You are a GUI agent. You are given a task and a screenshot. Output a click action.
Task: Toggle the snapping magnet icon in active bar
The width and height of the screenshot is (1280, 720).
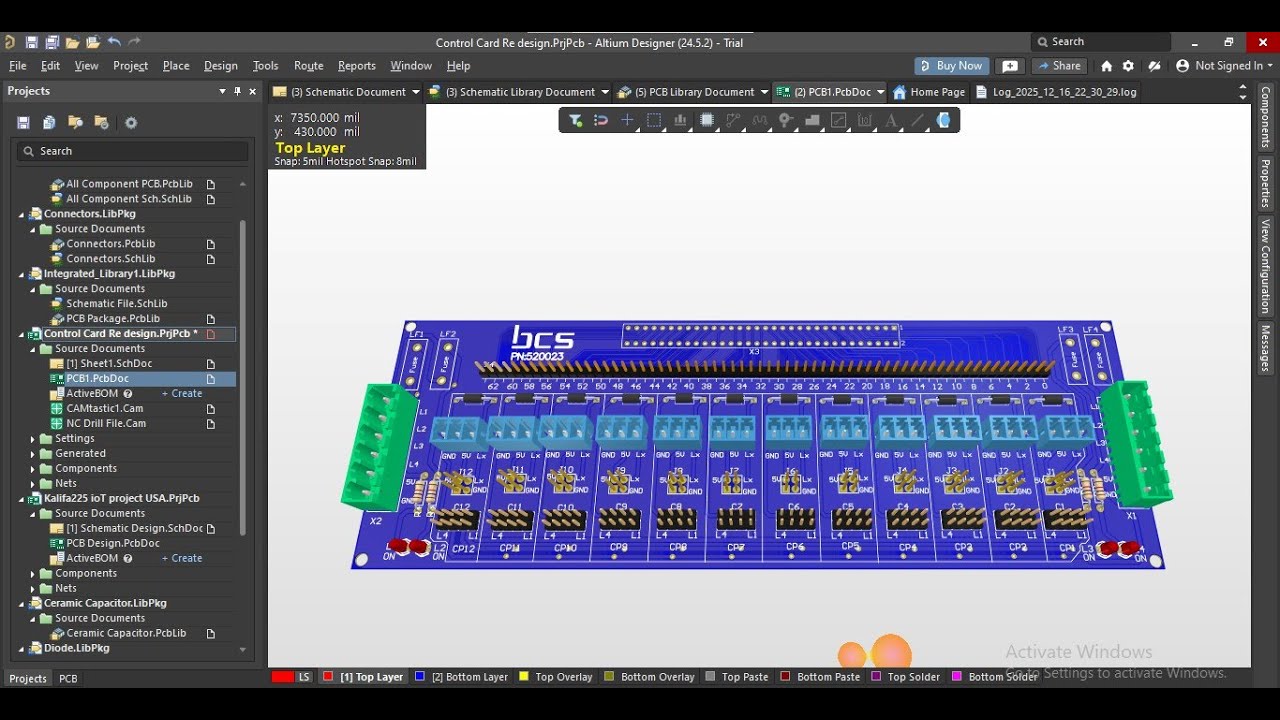pos(601,120)
